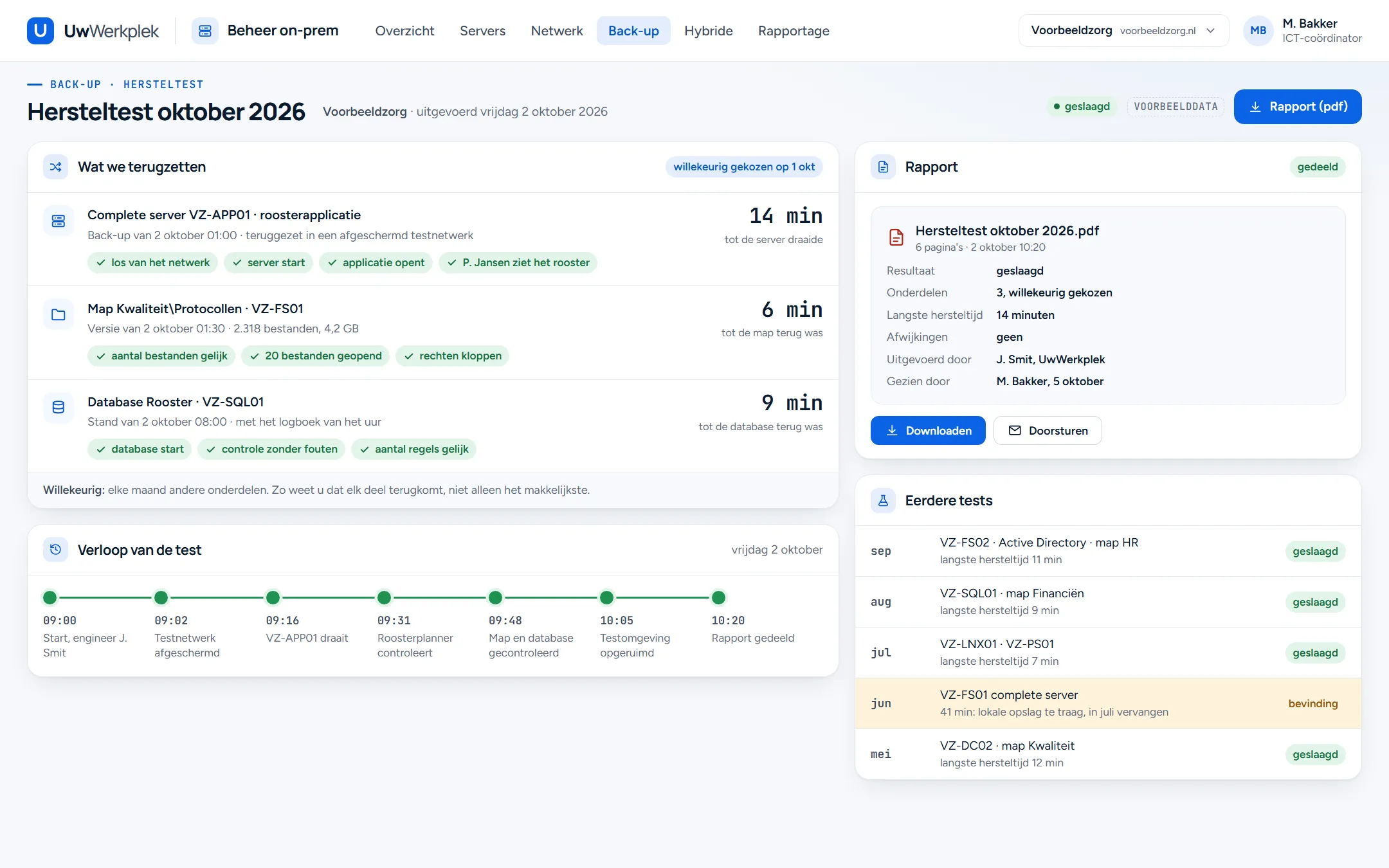Click the 09:48 timeline marker dot
The height and width of the screenshot is (868, 1389).
tap(495, 598)
